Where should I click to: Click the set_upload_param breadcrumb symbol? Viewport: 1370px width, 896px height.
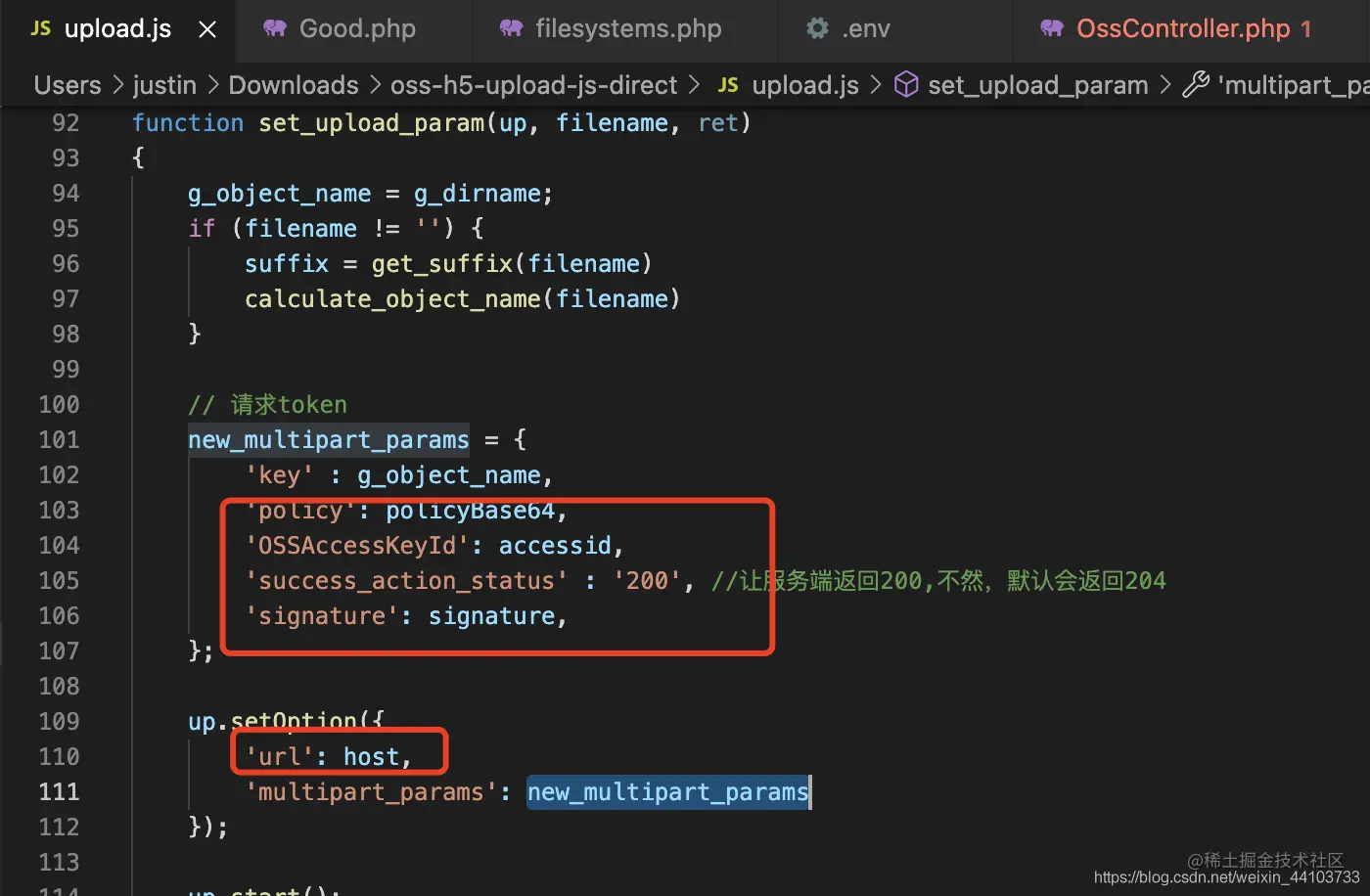(x=1038, y=85)
